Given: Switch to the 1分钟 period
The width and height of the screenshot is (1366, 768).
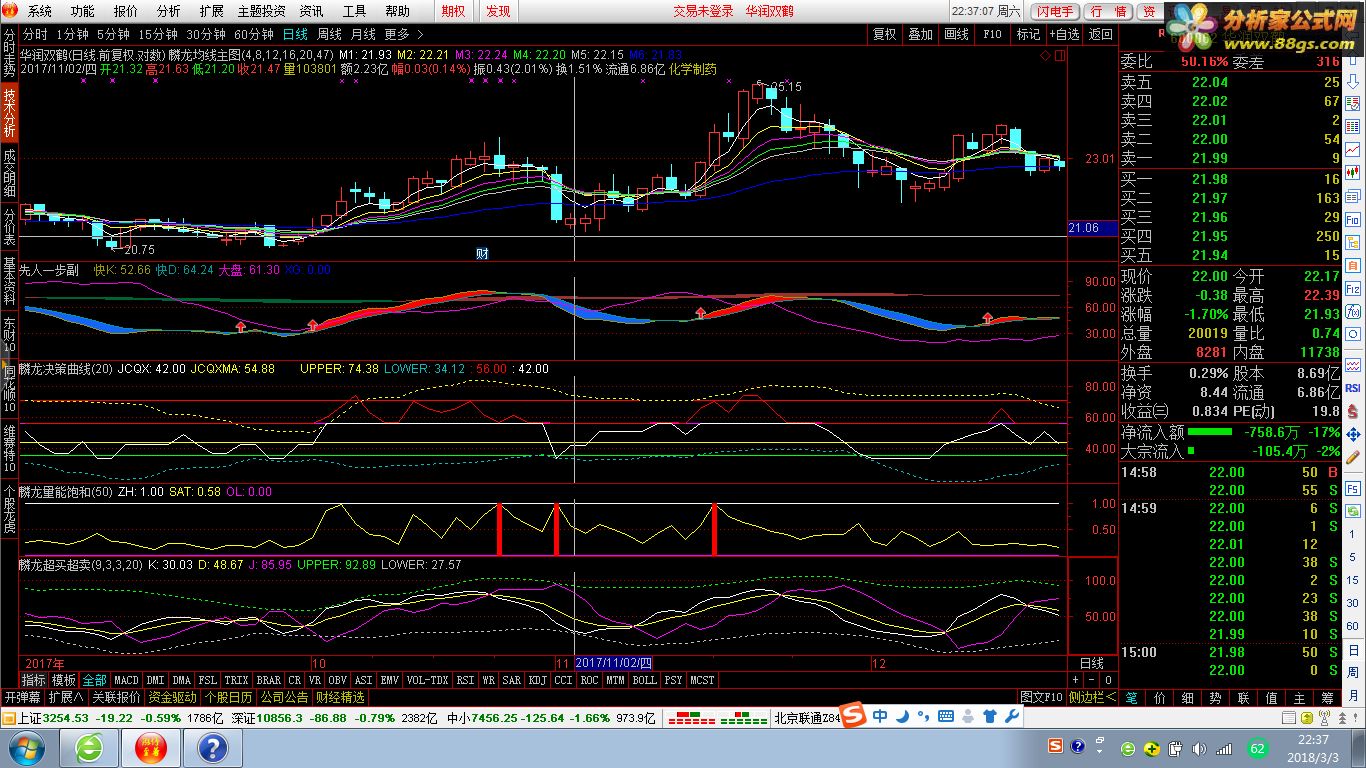Looking at the screenshot, I should (71, 34).
